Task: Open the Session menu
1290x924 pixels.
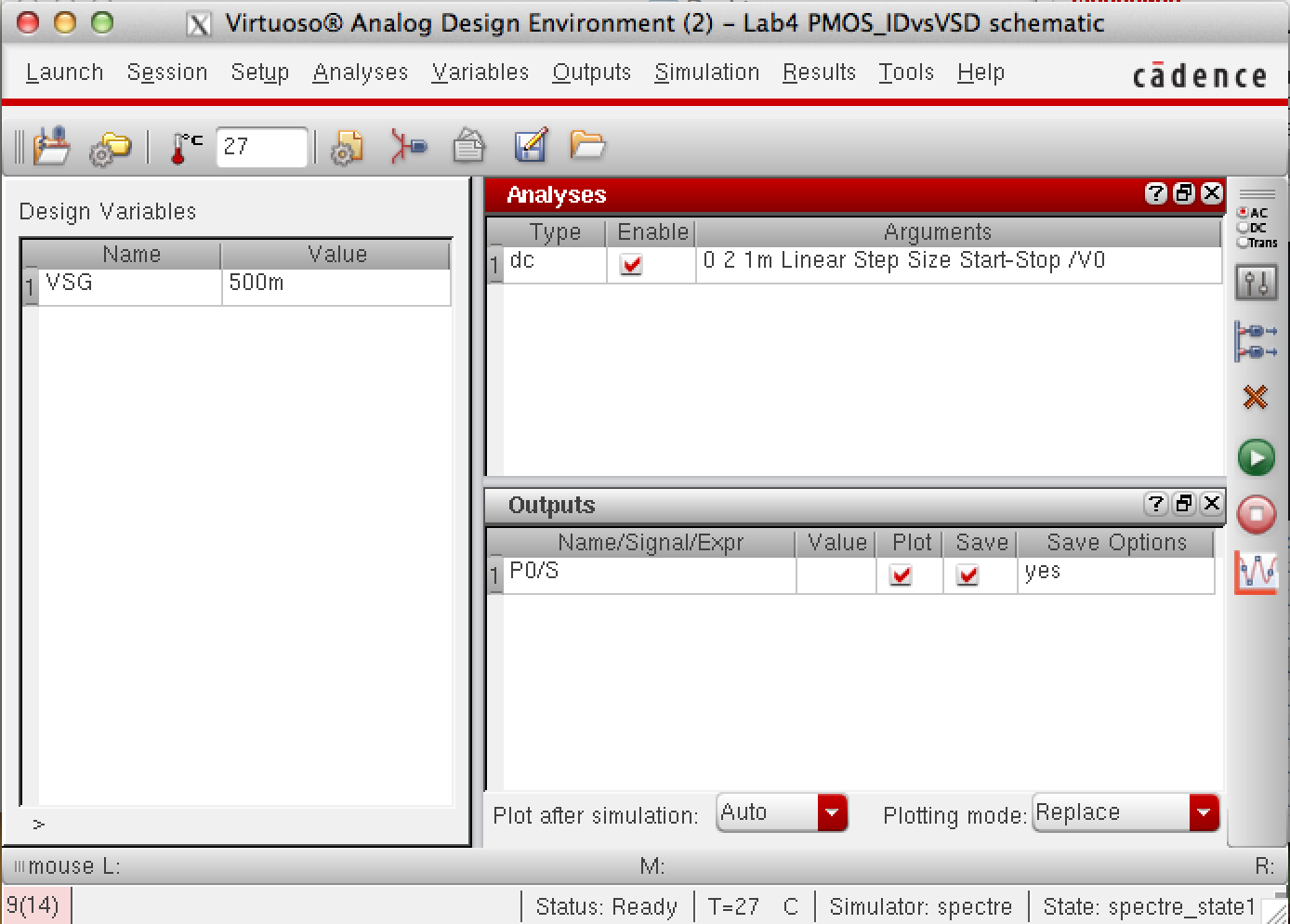Action: pyautogui.click(x=167, y=73)
